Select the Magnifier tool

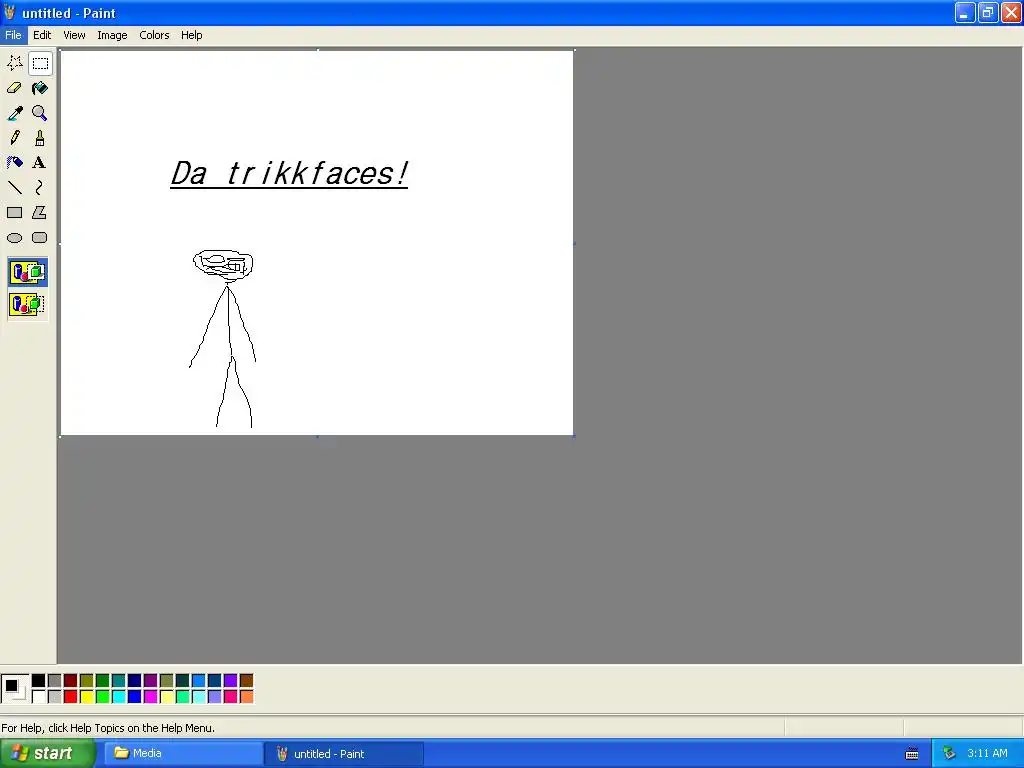(40, 113)
